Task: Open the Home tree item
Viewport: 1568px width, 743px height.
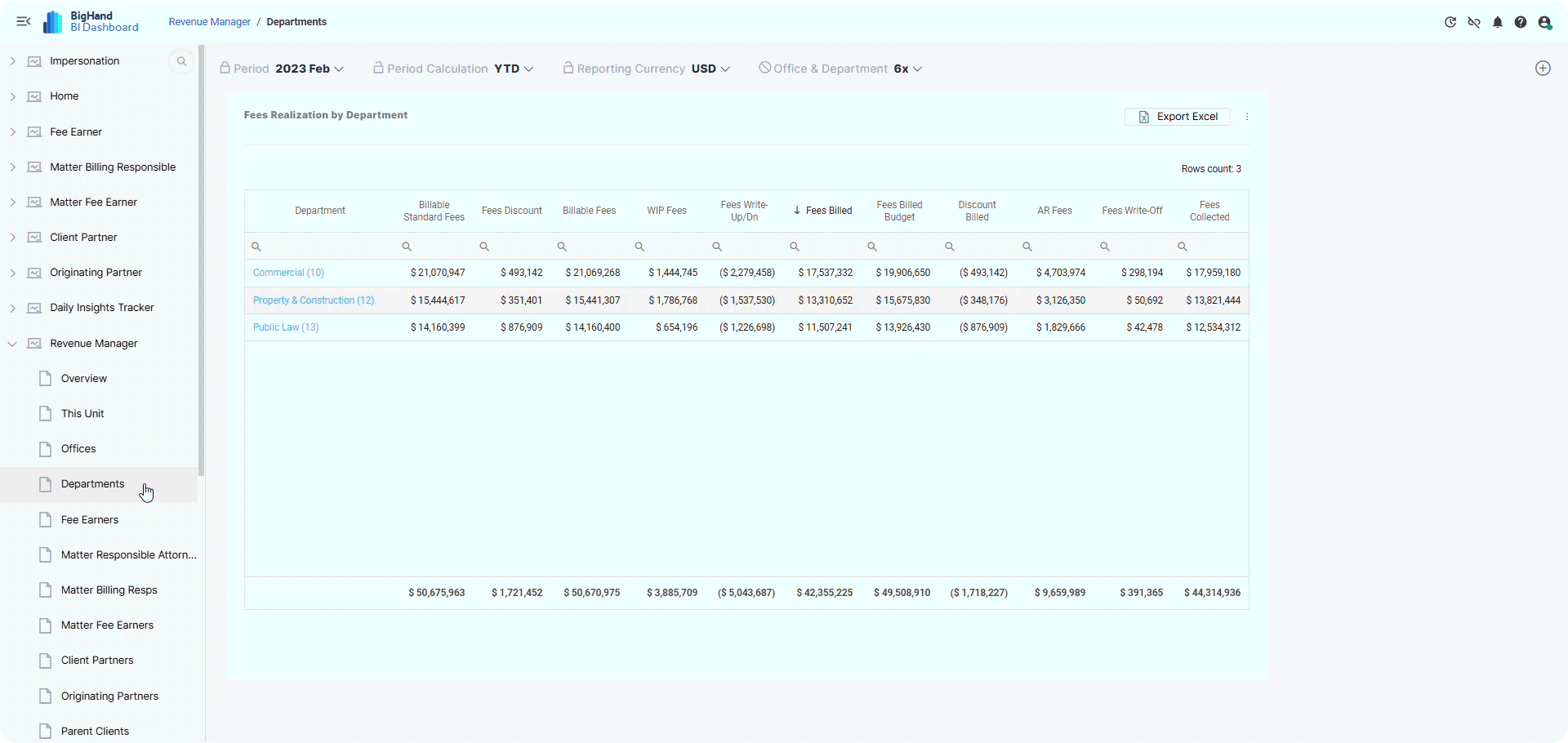Action: point(65,96)
